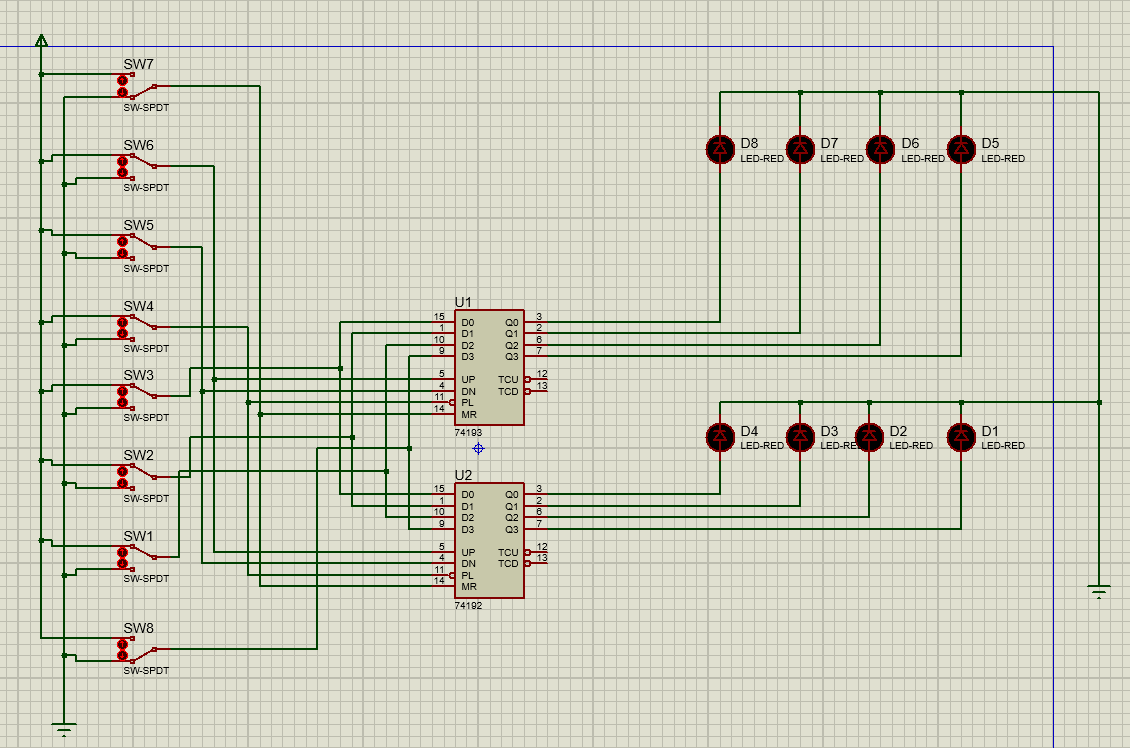Toggle the SW5 SPDT switch
The image size is (1130, 748).
point(137,247)
